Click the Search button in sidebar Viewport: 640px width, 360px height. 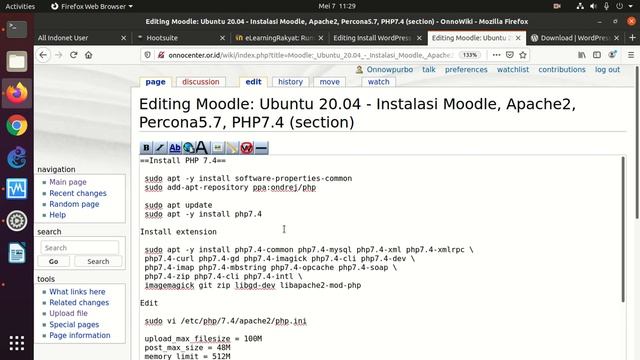coord(98,261)
